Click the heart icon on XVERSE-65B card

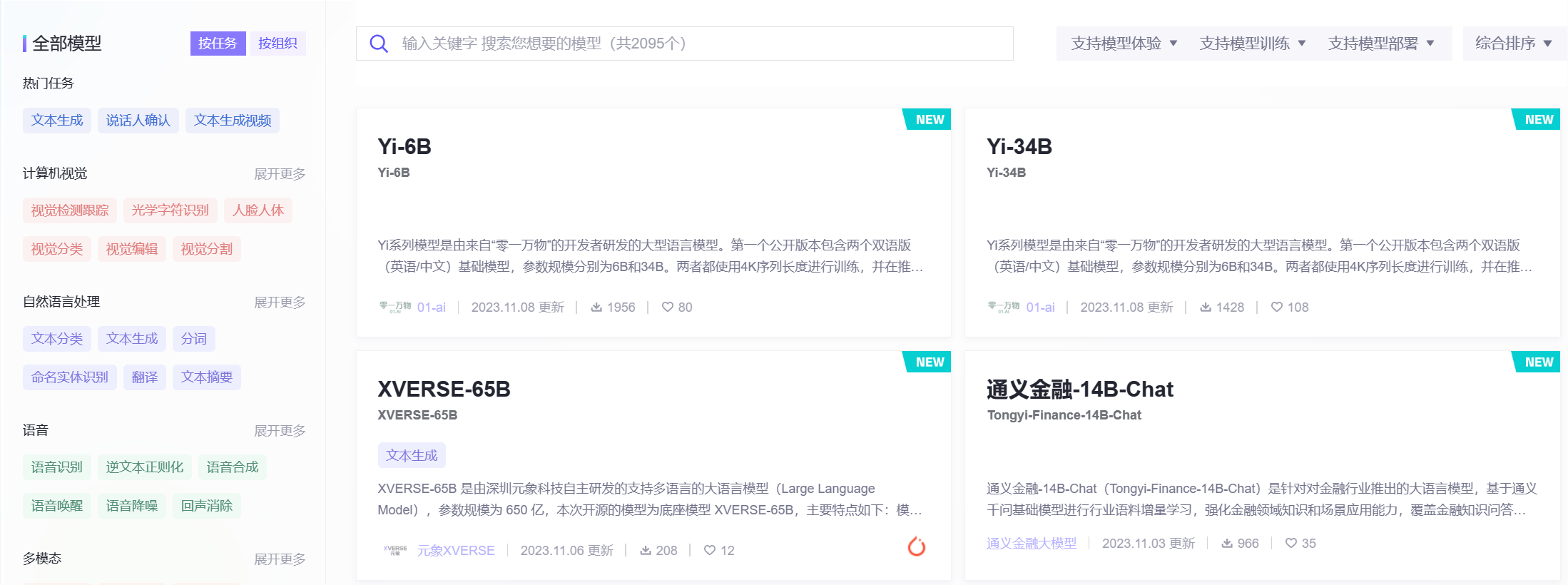709,550
